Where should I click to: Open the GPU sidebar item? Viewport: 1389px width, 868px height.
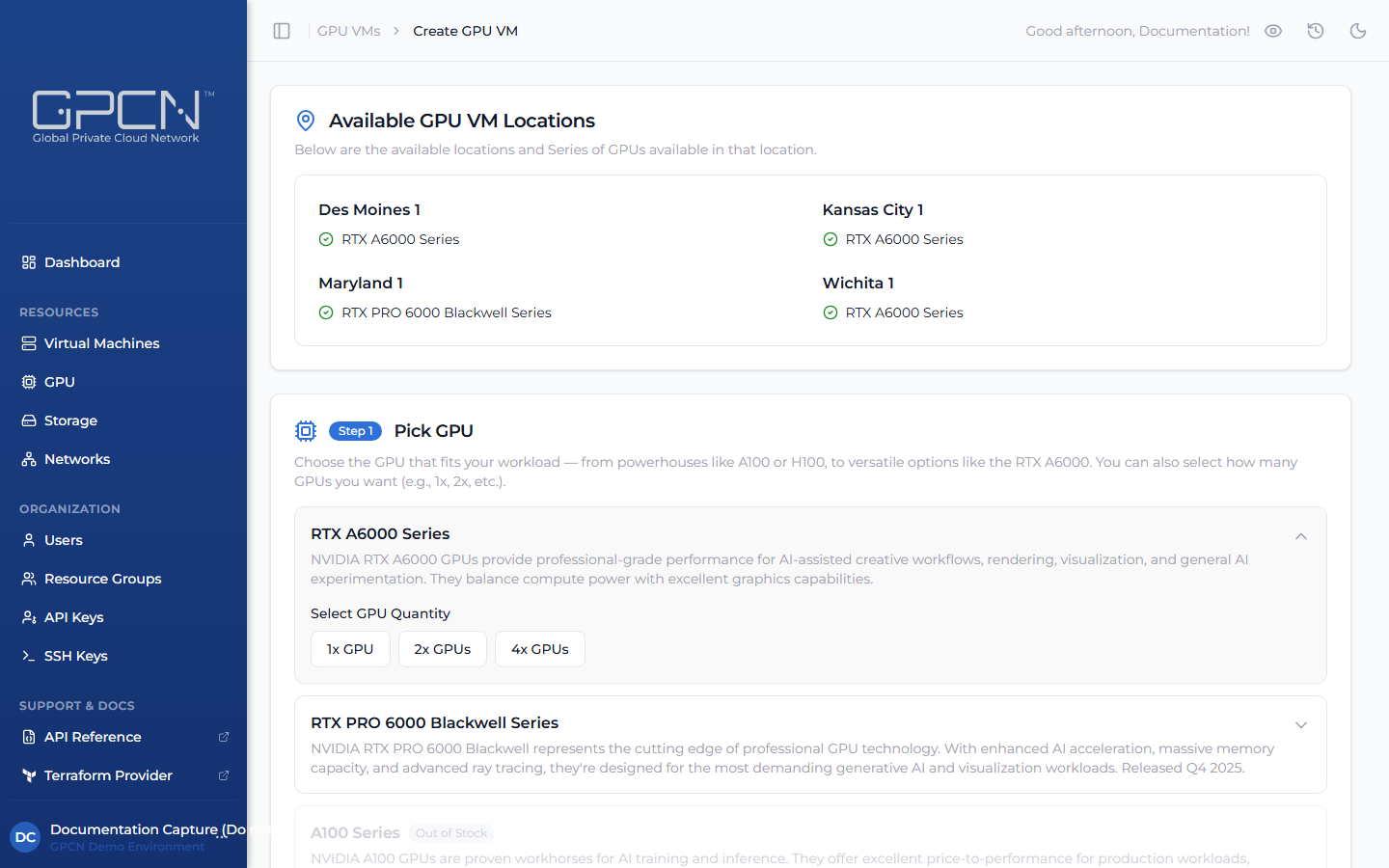coord(123,382)
